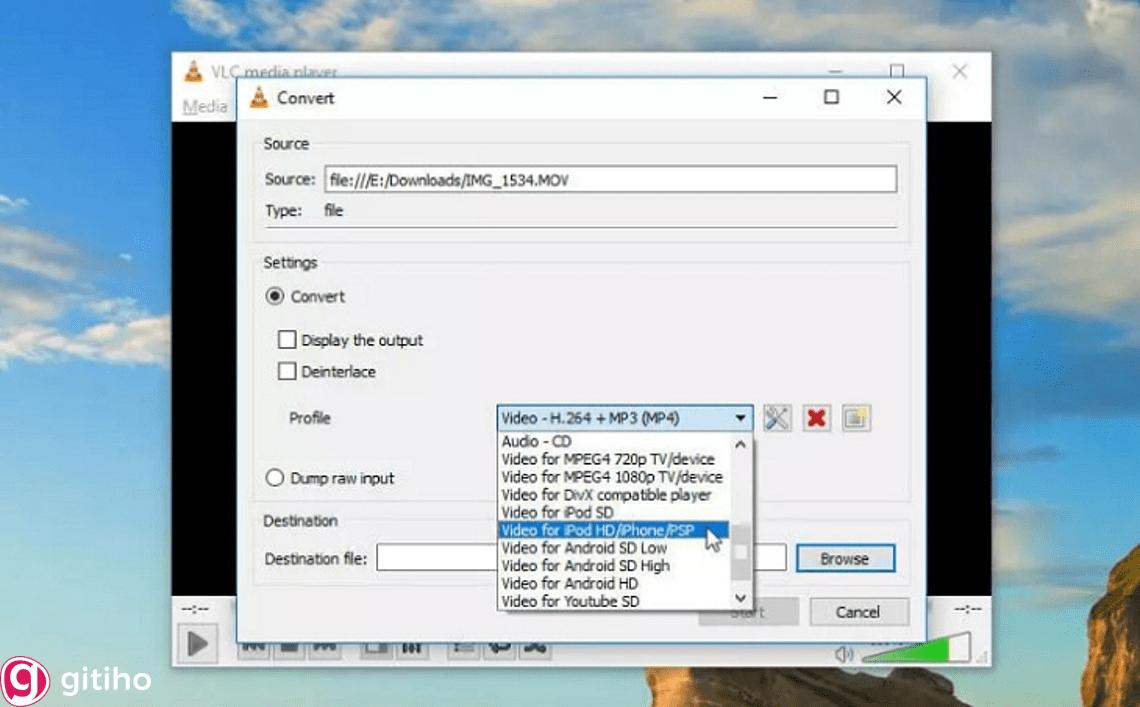Click the loop icon in VLC's control bar
Screen dimensions: 1140x707
[x=500, y=648]
